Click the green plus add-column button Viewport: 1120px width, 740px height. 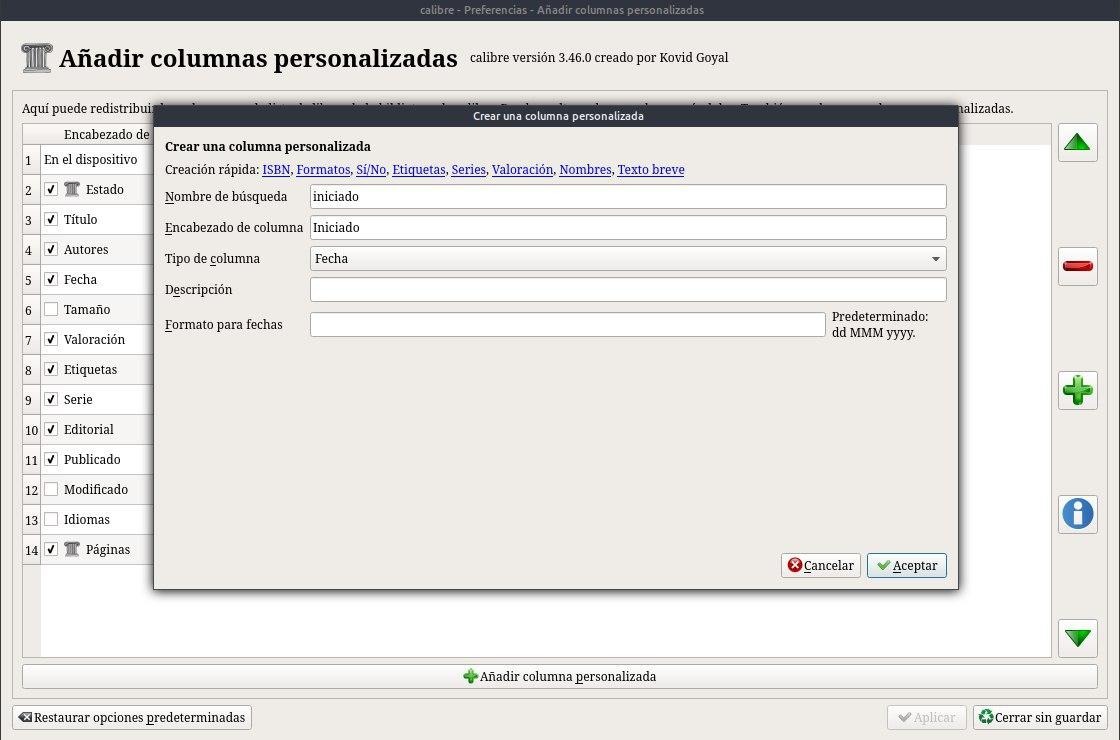pos(1077,390)
